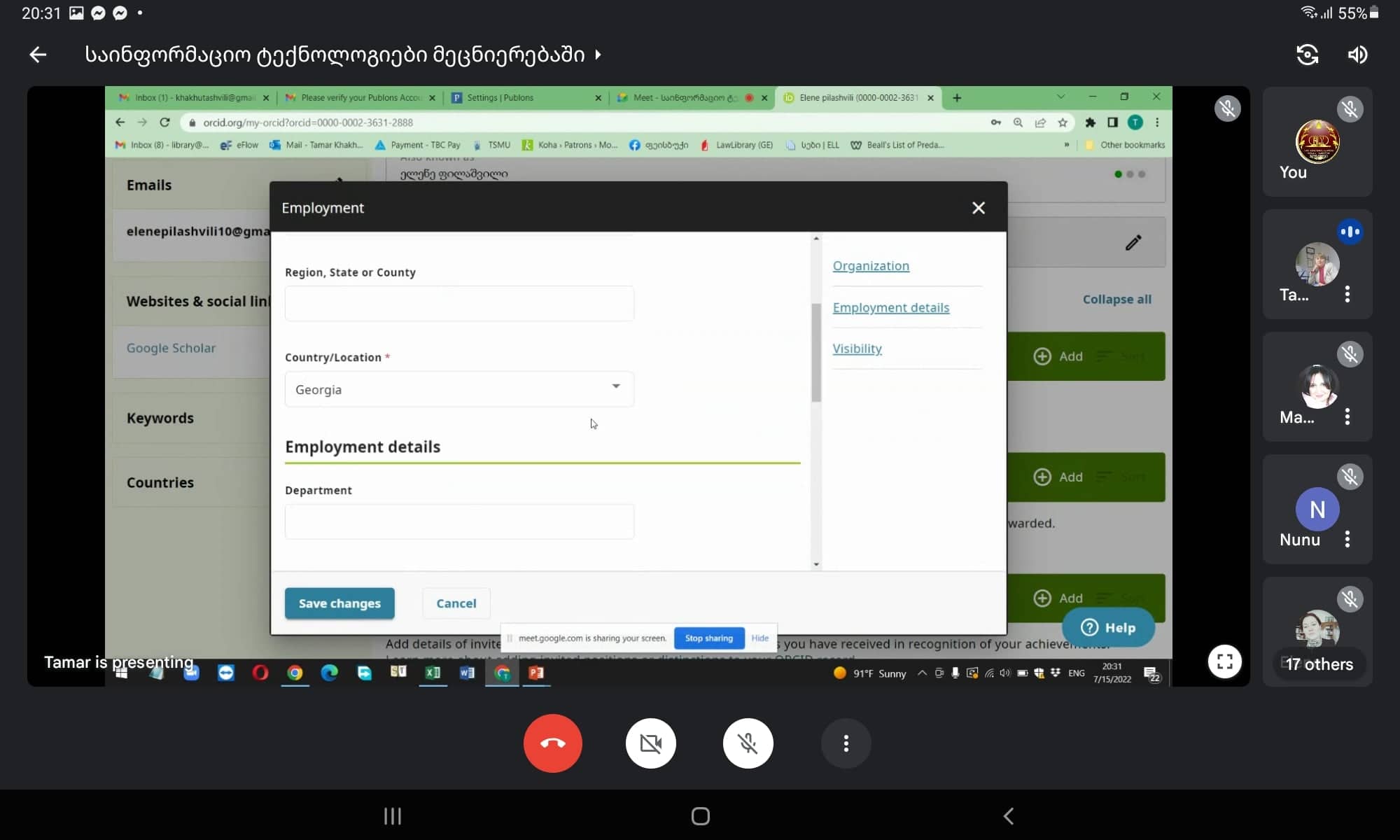Click the Department input field
This screenshot has height=840, width=1400.
[459, 521]
